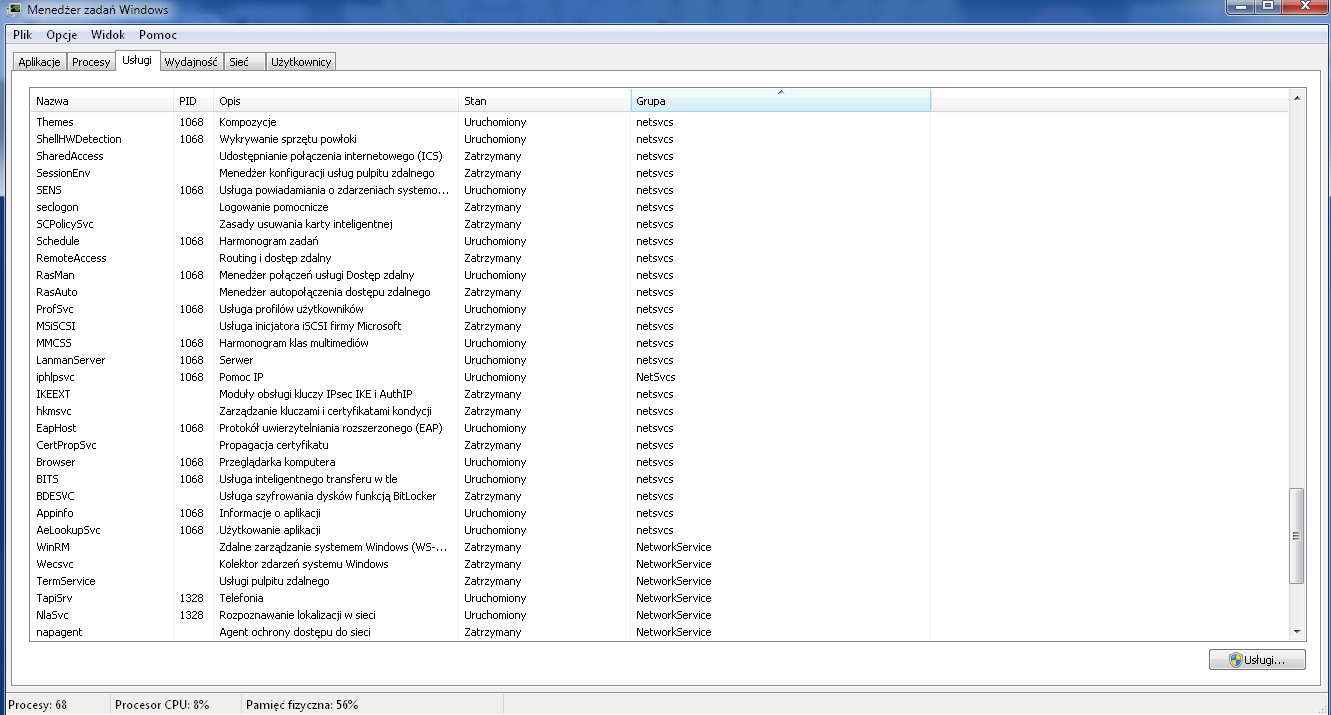Switch to the Wydajność tab

(x=191, y=62)
